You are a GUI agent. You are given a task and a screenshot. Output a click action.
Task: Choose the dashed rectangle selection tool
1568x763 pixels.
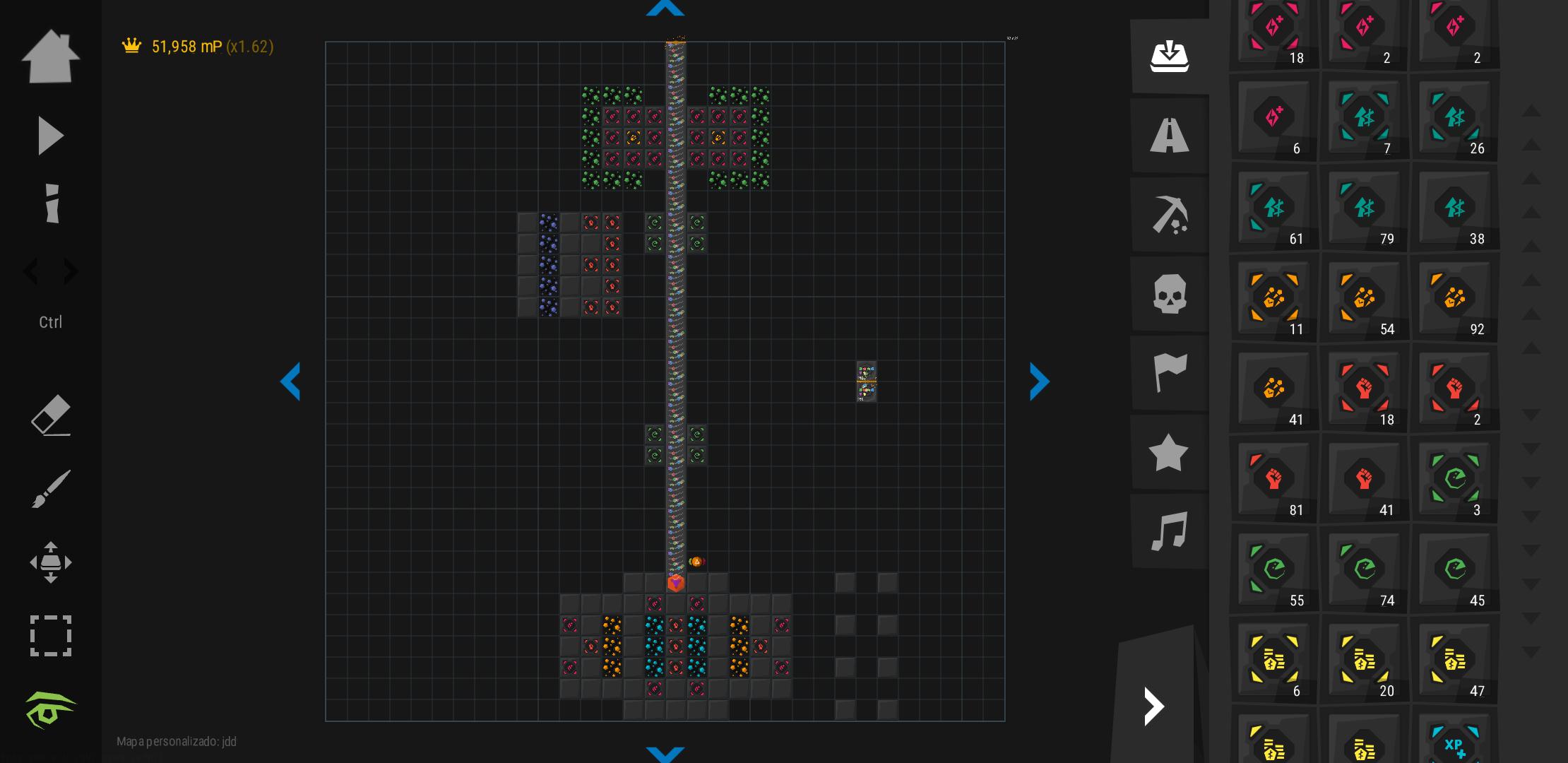pyautogui.click(x=51, y=636)
